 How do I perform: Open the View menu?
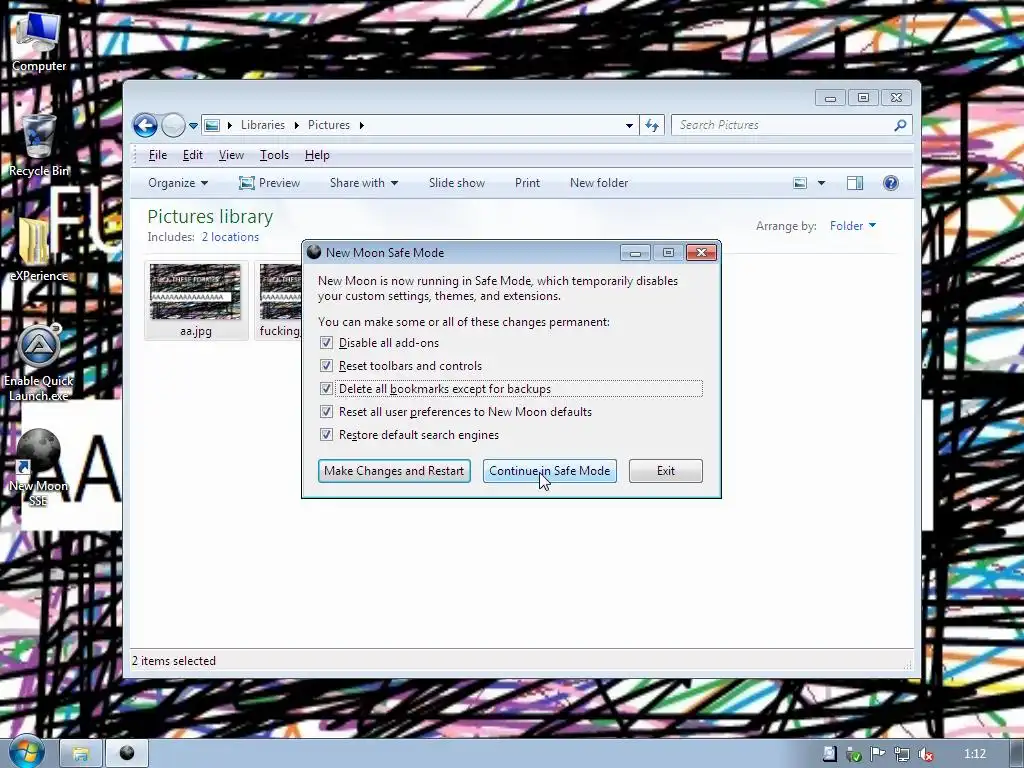(231, 155)
